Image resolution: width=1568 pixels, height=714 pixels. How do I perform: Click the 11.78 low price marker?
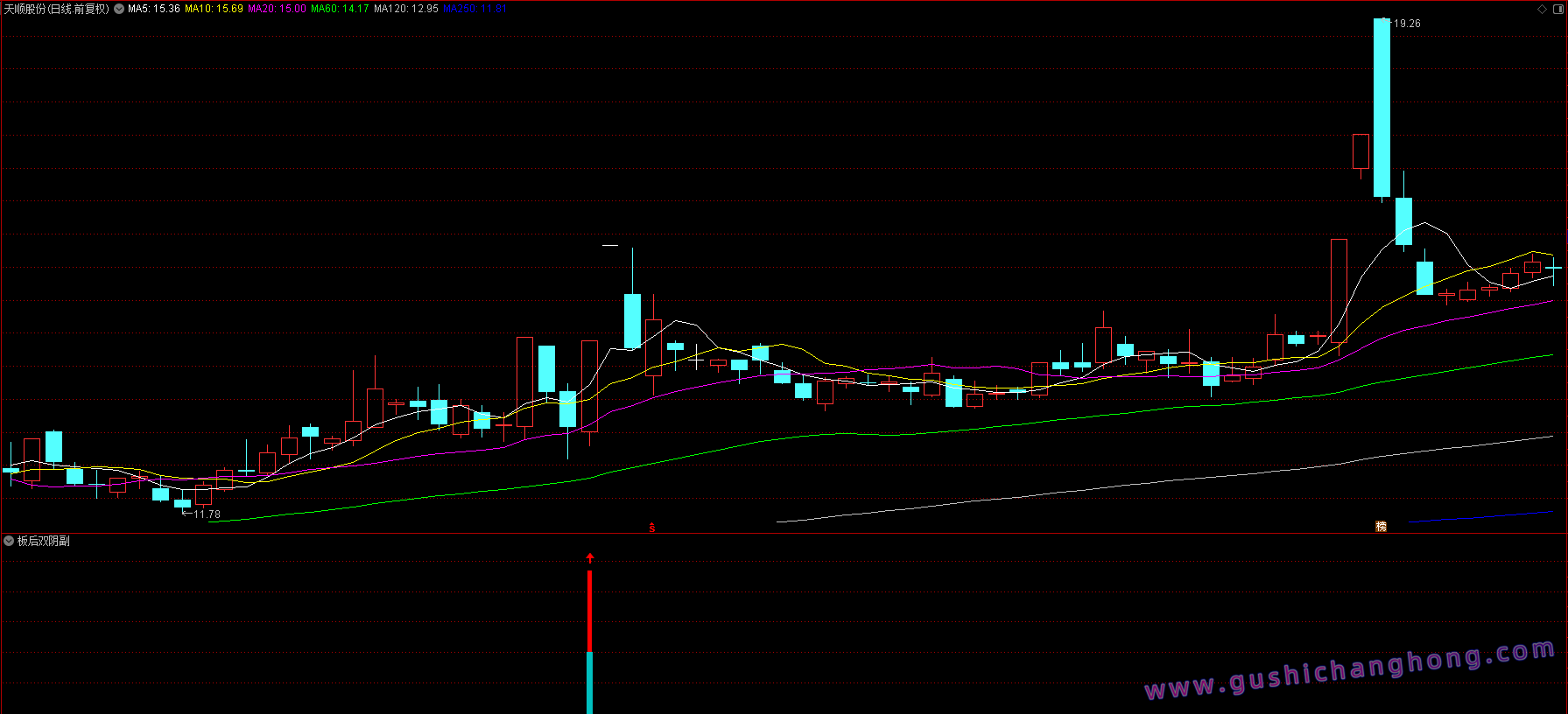click(x=207, y=514)
